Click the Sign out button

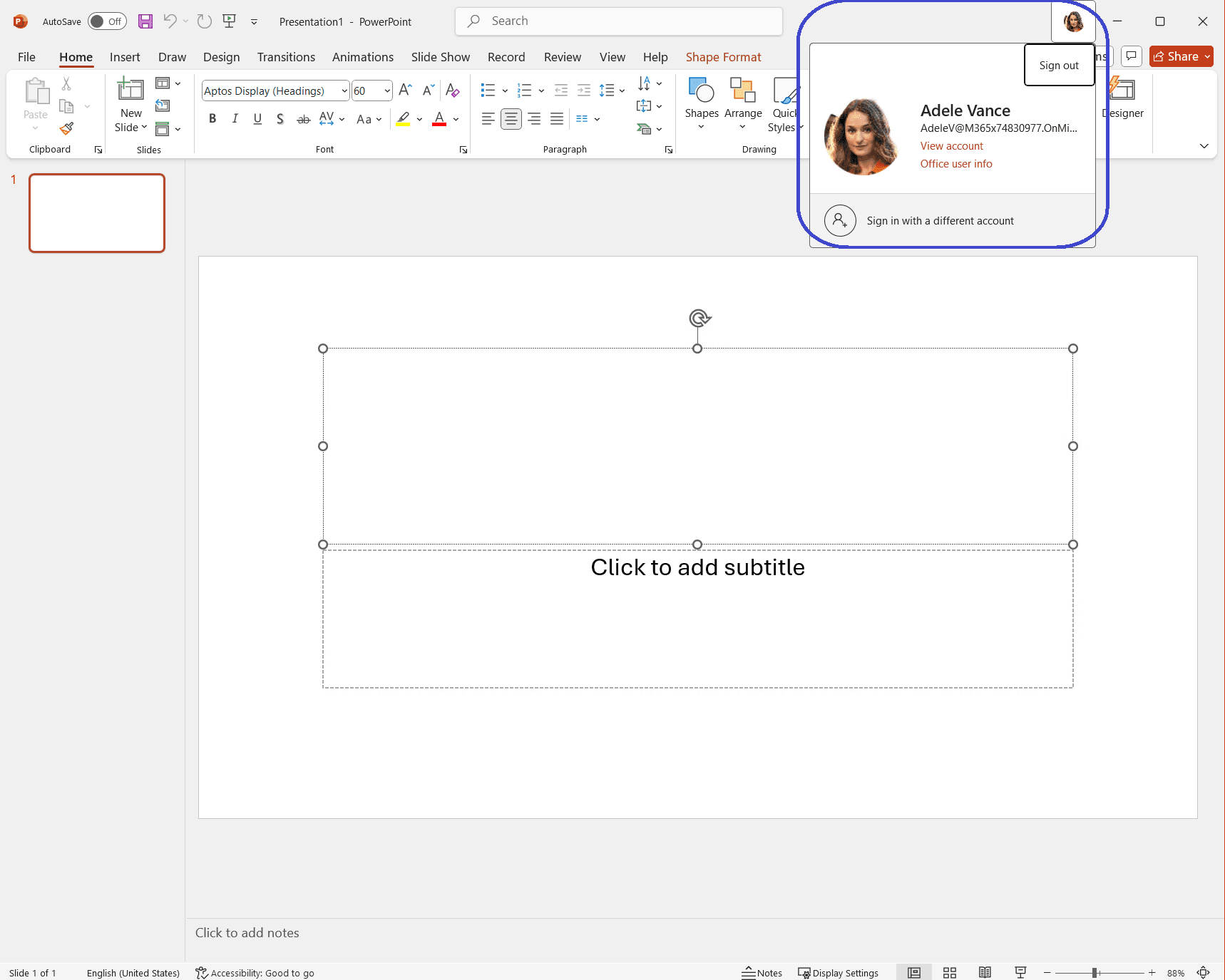pos(1058,66)
